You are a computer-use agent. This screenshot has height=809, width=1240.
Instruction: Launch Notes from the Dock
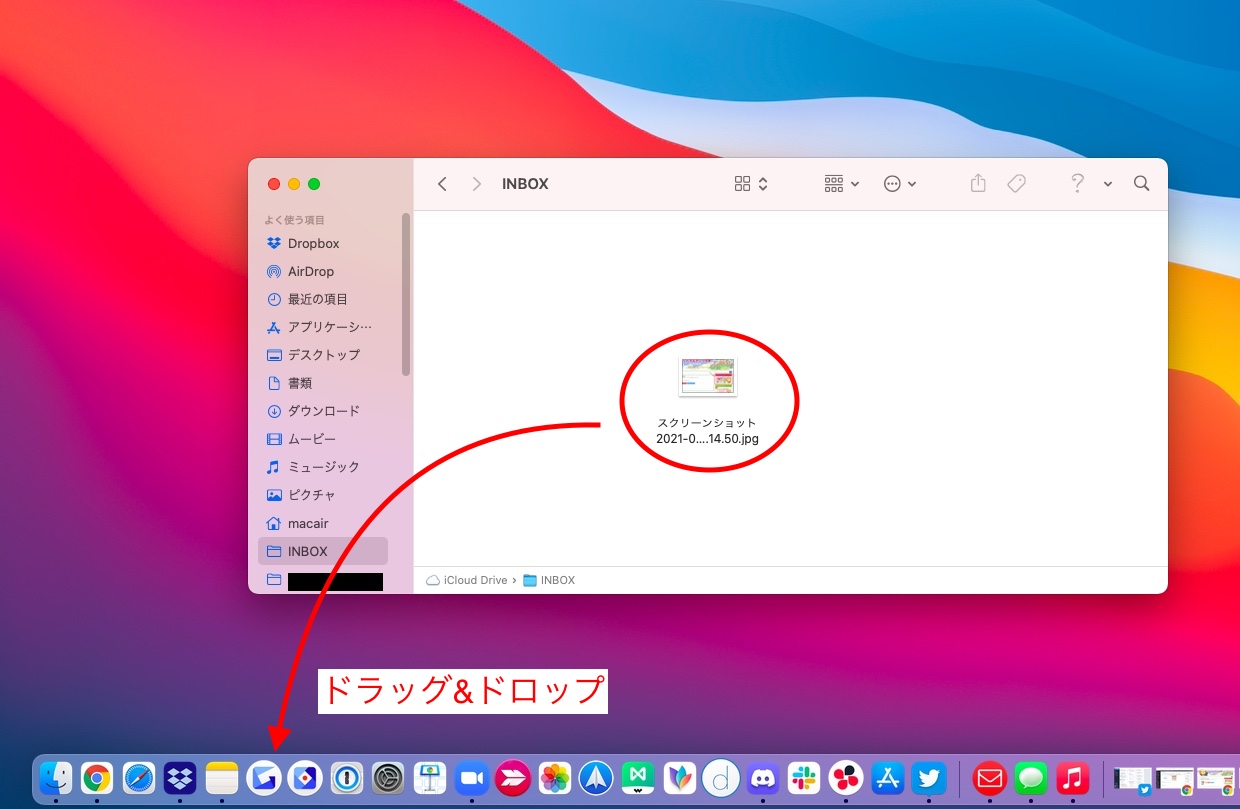tap(222, 777)
